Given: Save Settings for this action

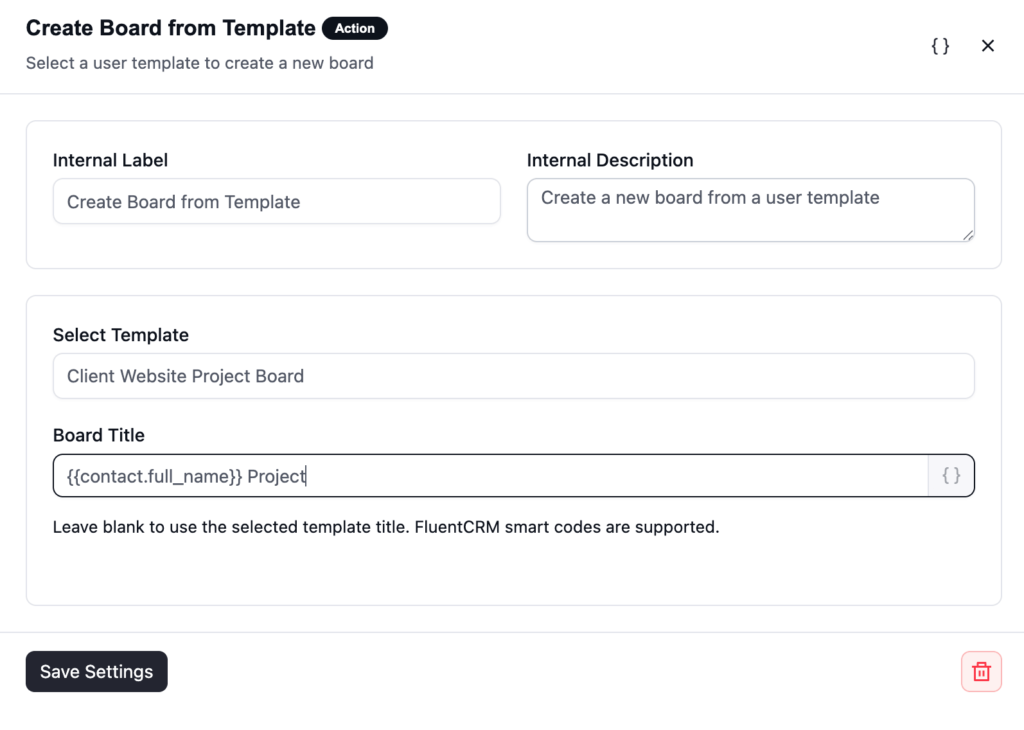Looking at the screenshot, I should pos(97,671).
